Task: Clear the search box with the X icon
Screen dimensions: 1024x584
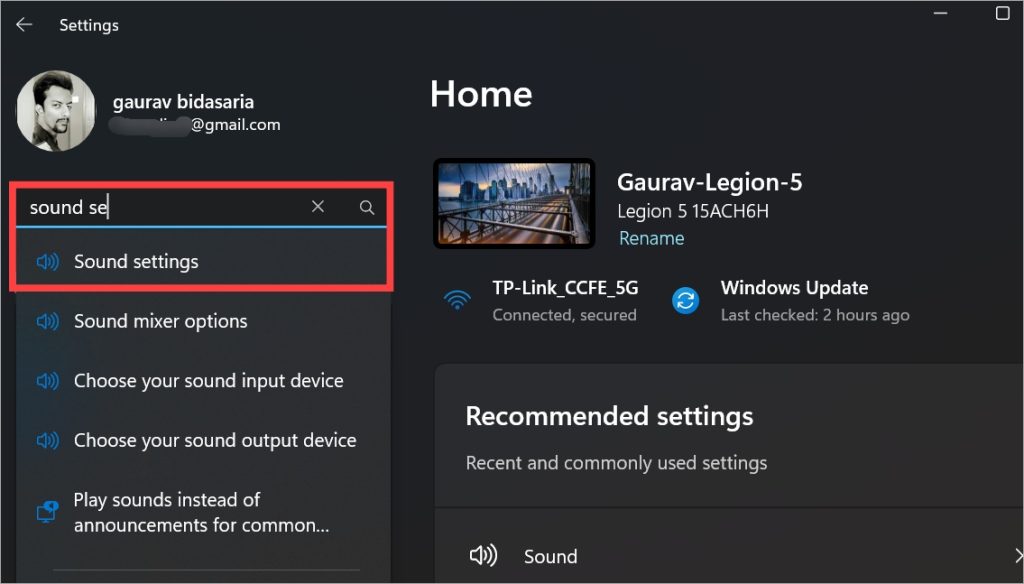Action: click(318, 206)
